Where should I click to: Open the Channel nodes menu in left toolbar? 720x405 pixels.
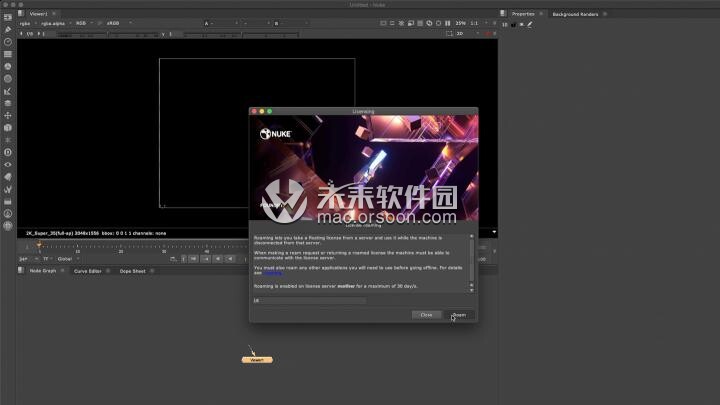(x=8, y=54)
